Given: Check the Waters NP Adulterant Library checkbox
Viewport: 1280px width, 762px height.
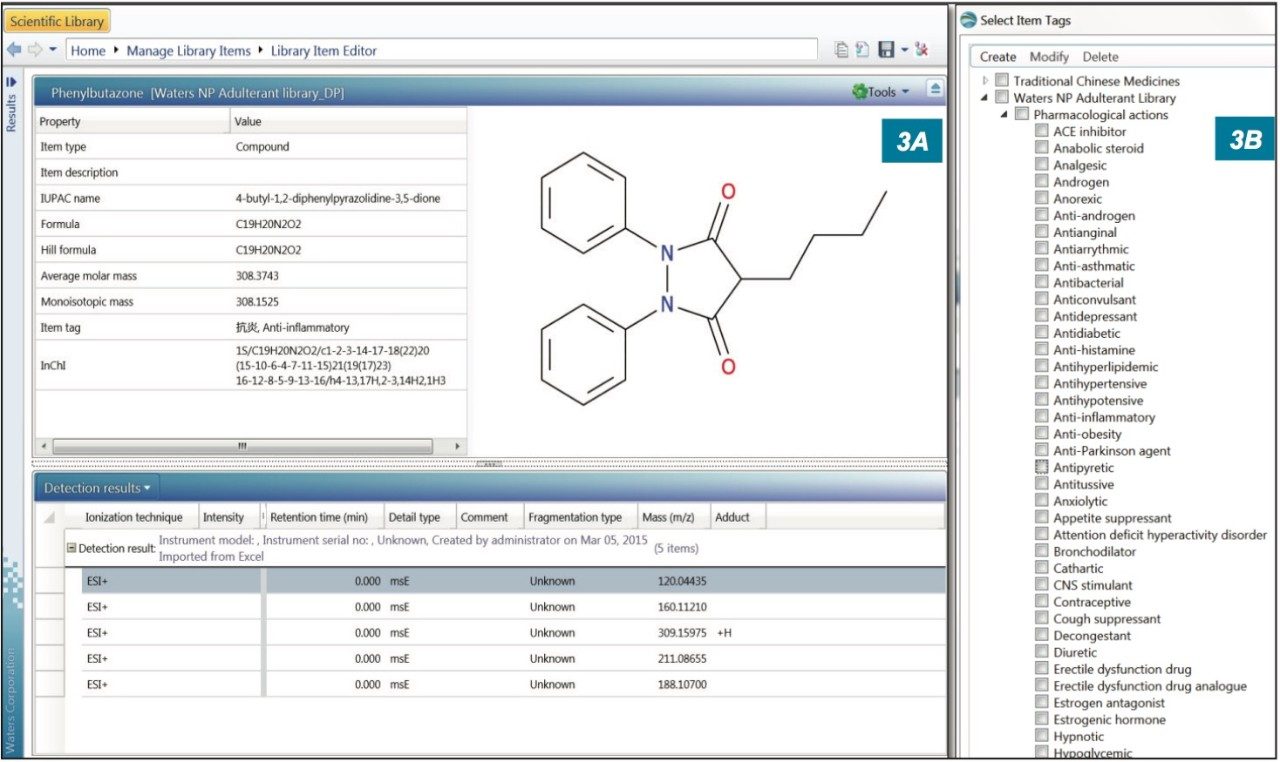Looking at the screenshot, I should pyautogui.click(x=1002, y=97).
